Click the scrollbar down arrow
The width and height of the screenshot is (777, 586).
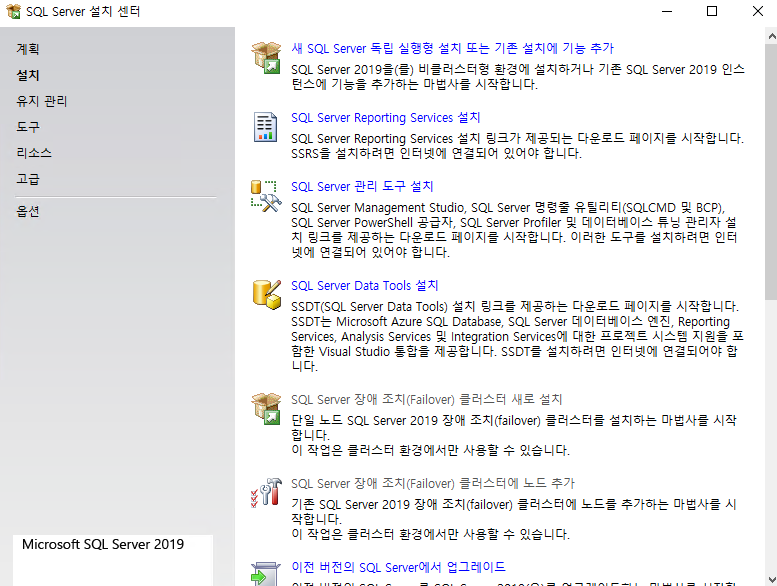(x=771, y=579)
